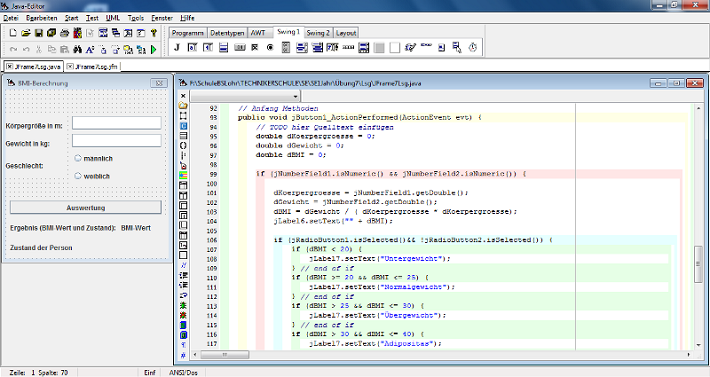Click the Körpergröße in m input field
This screenshot has height=377, width=710.
[117, 123]
